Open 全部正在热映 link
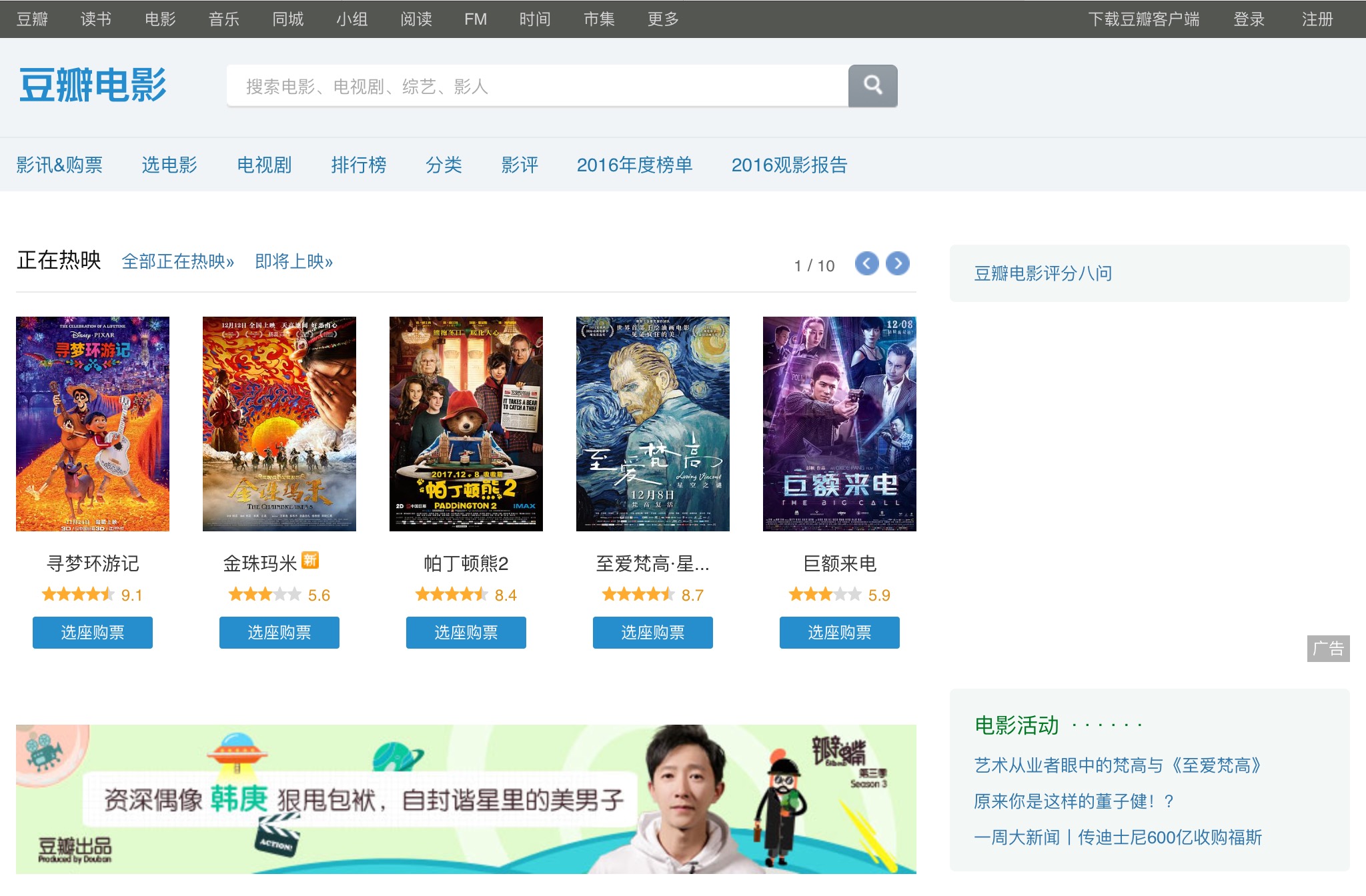This screenshot has width=1366, height=896. point(177,261)
